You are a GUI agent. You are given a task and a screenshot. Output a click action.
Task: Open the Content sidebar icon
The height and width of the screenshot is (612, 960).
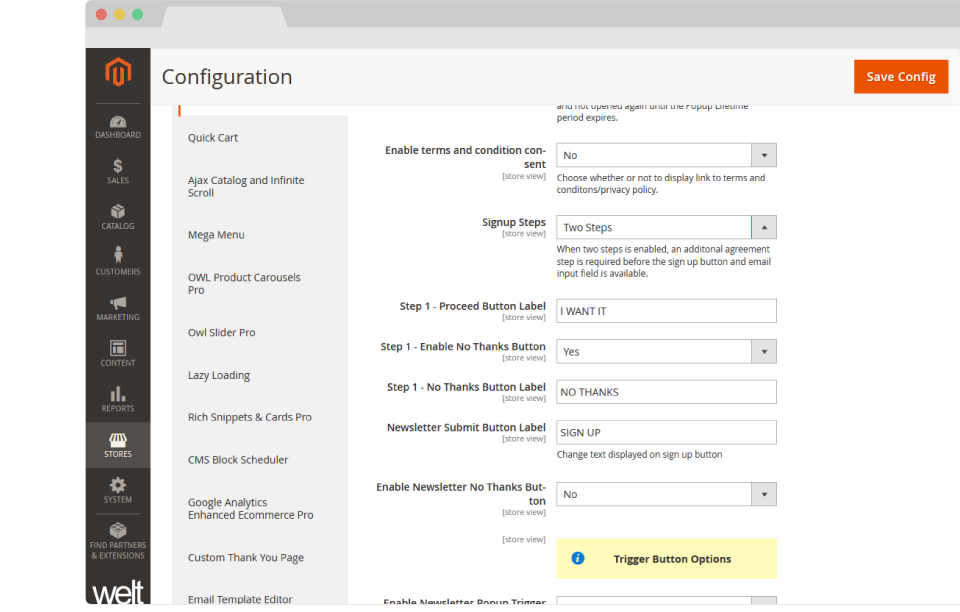pyautogui.click(x=118, y=349)
